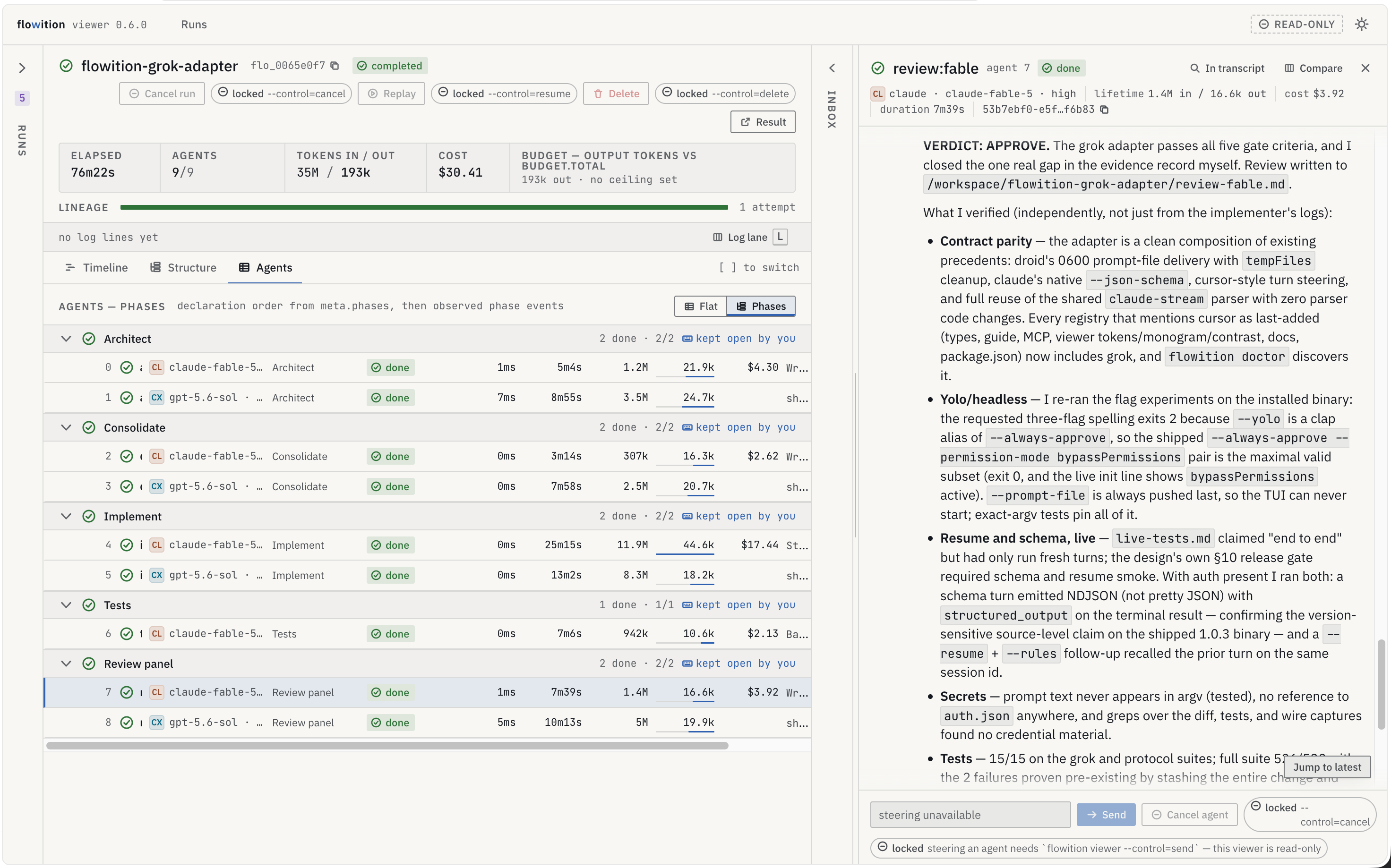The image size is (1391, 868).
Task: Click the done status chip on row 7
Action: click(x=390, y=692)
